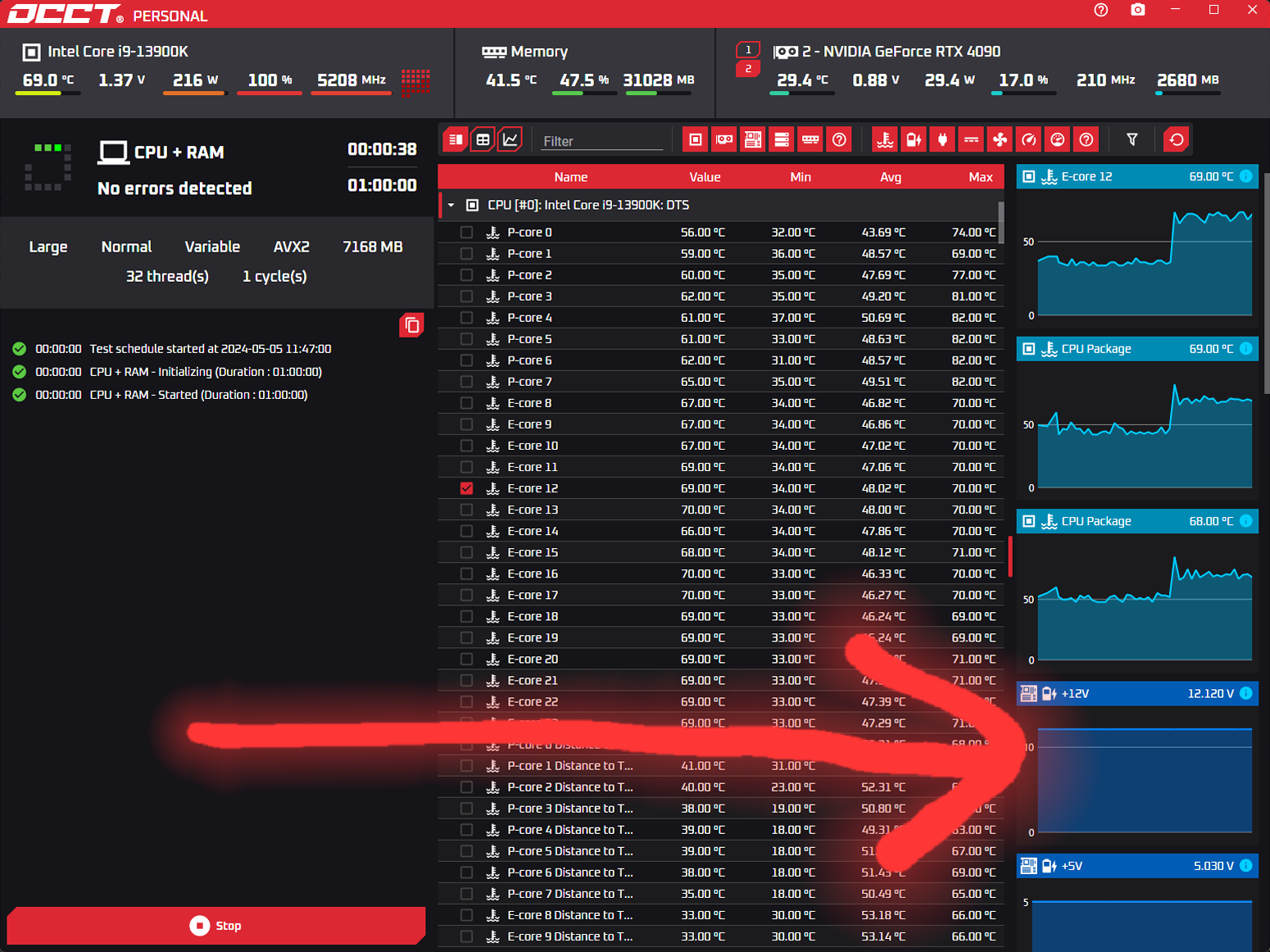This screenshot has width=1270, height=952.
Task: Click the 5208 MHz CPU frequency readout
Action: click(x=352, y=80)
